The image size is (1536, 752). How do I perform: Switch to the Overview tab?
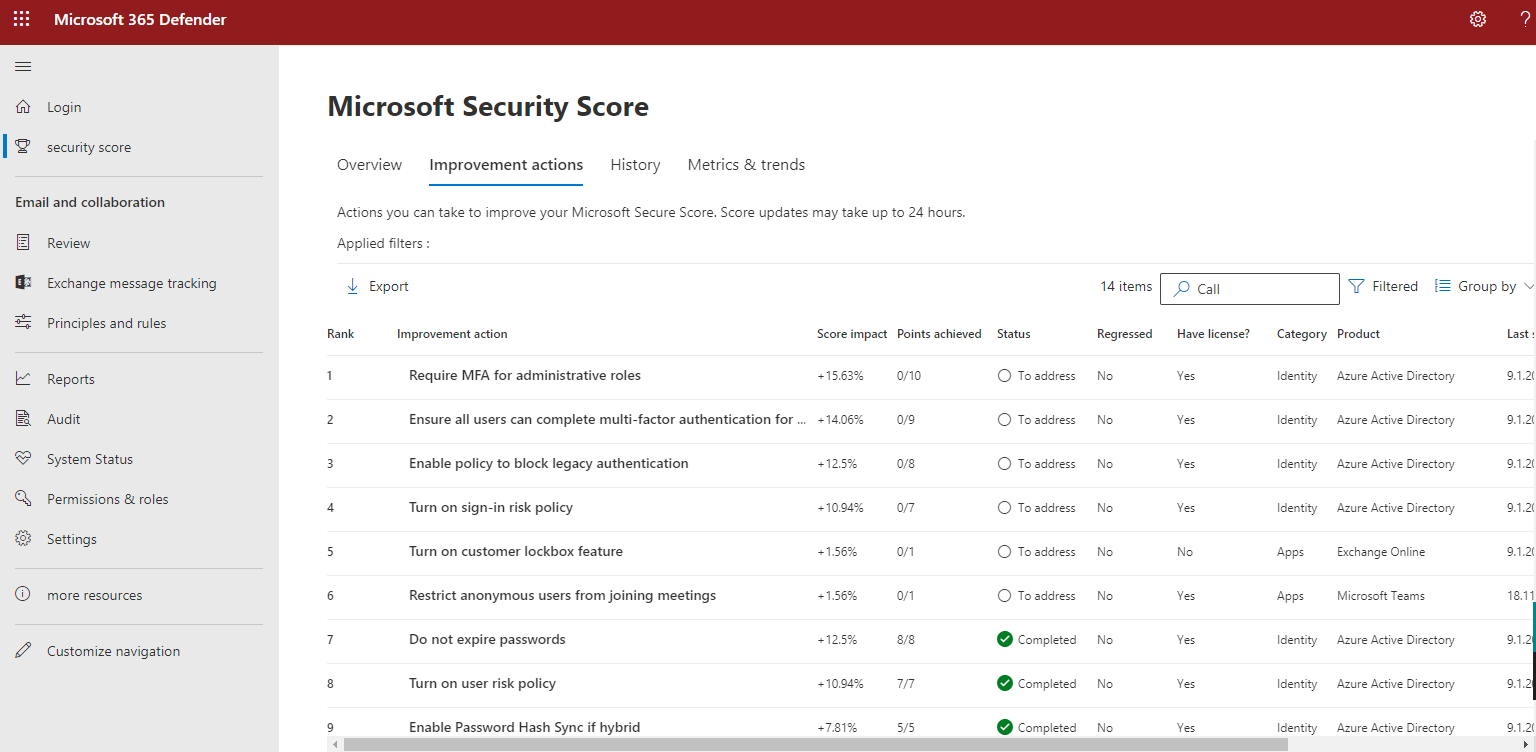pyautogui.click(x=369, y=165)
